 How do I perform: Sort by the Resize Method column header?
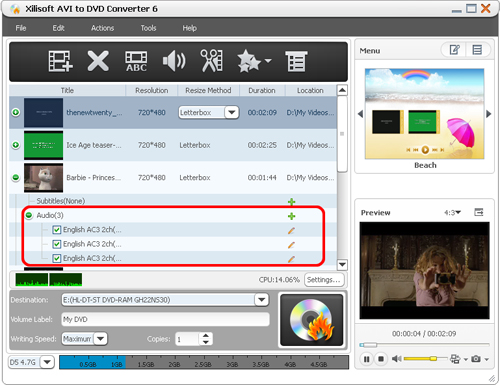point(208,90)
